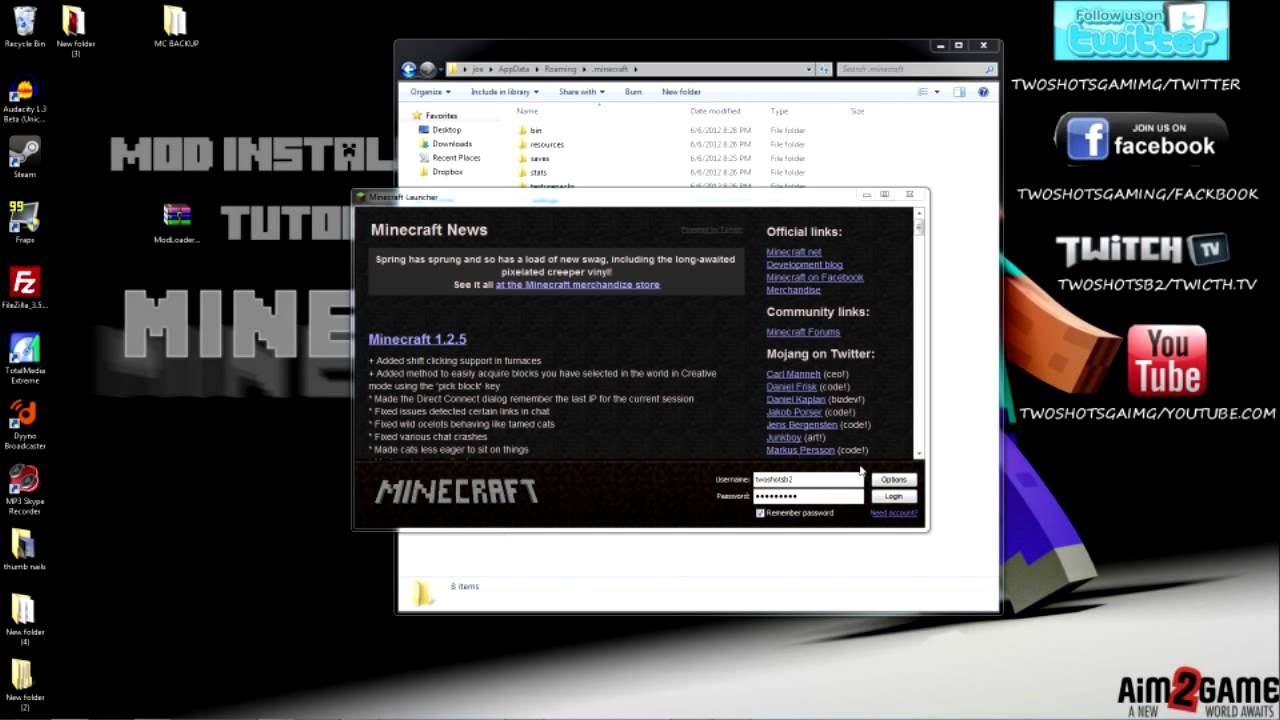Click Explorer's change view icon
This screenshot has height=720, width=1280.
tap(923, 92)
